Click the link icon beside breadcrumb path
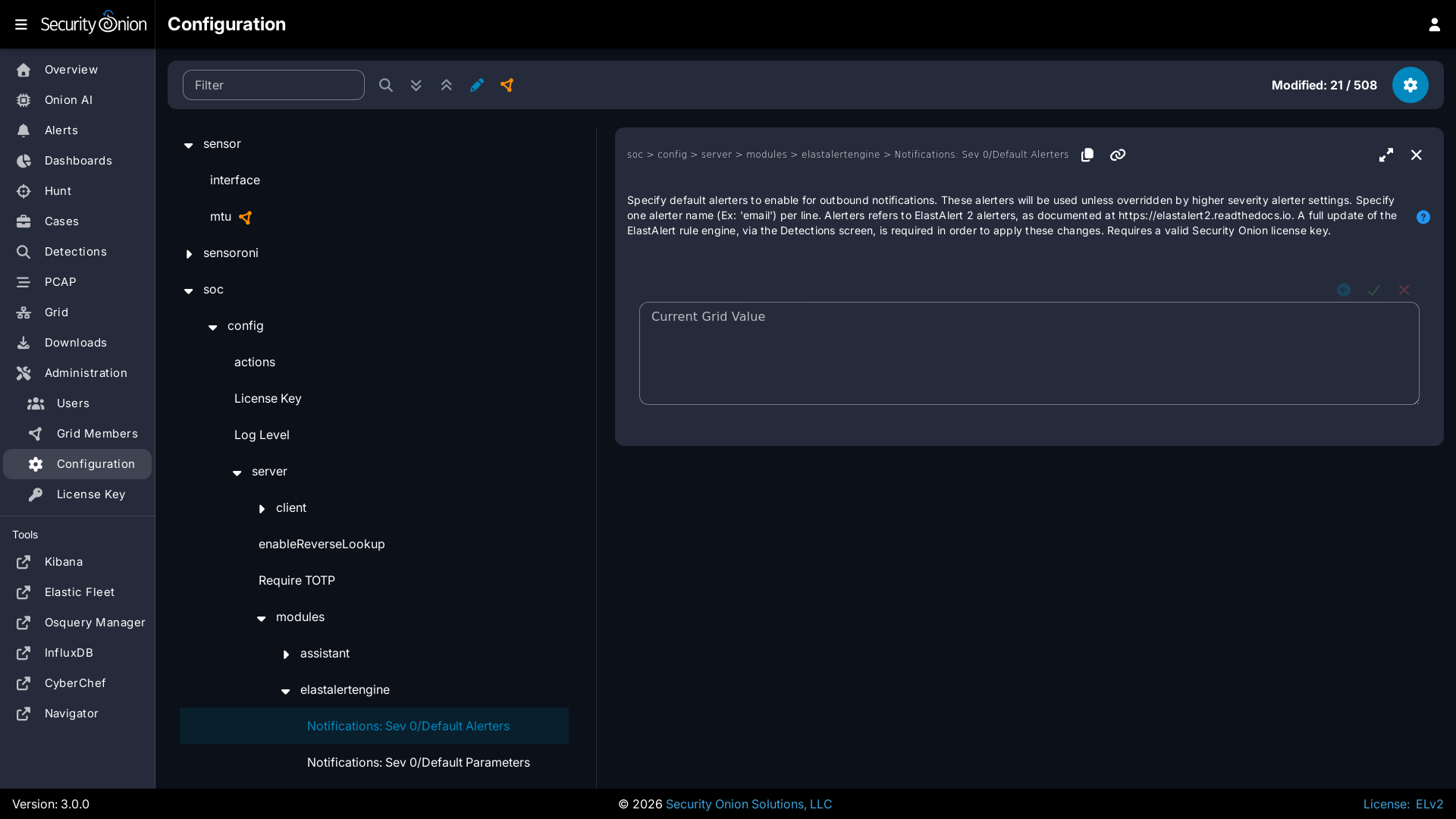This screenshot has height=819, width=1456. tap(1117, 155)
